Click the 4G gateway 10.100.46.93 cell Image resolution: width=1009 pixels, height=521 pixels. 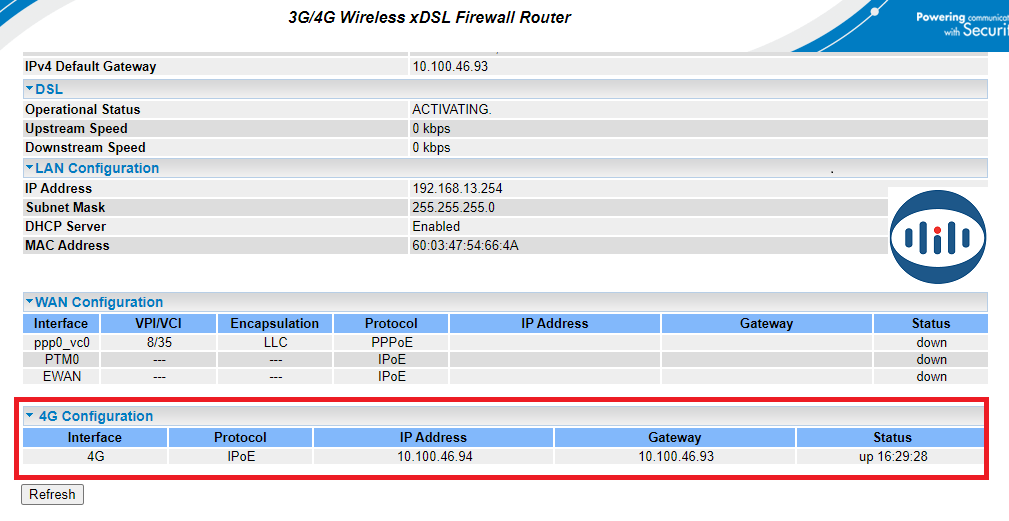click(x=675, y=456)
